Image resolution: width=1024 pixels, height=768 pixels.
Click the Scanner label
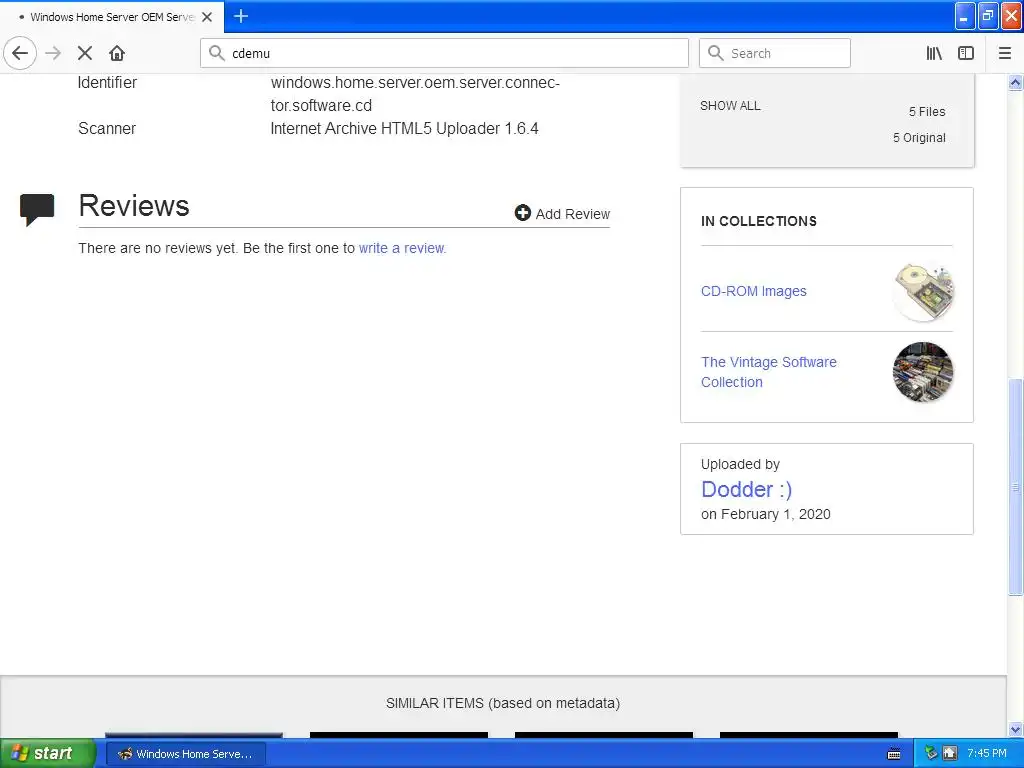point(107,129)
